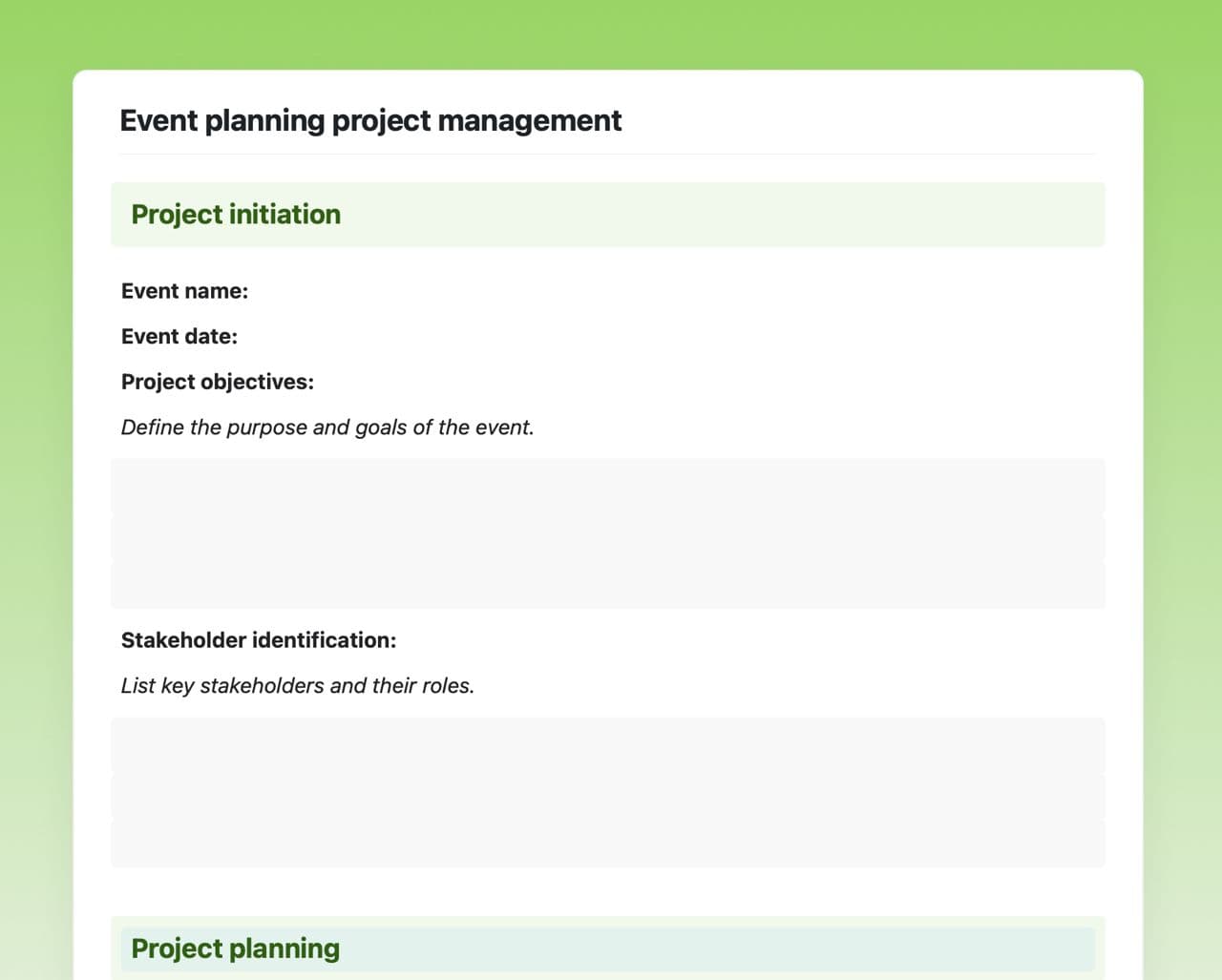Place cursor right after Event name colon
Screen dimensions: 1222x980
[251, 291]
